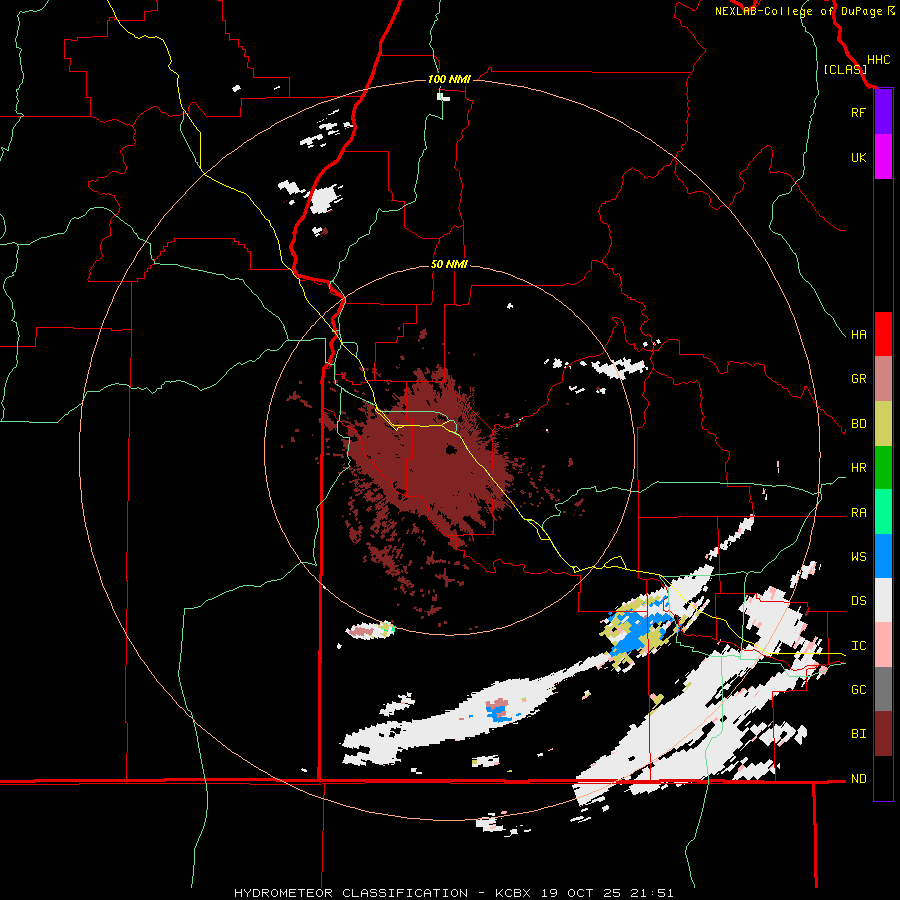Viewport: 900px width, 900px height.
Task: Click the RF legend label
Action: click(858, 112)
